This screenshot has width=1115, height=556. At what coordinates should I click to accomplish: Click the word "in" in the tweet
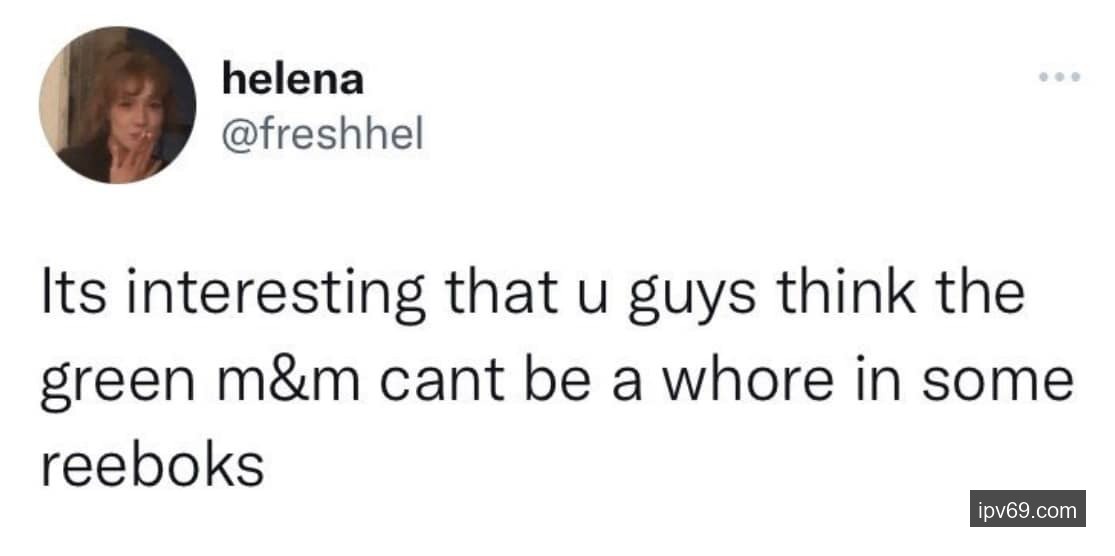[x=897, y=383]
